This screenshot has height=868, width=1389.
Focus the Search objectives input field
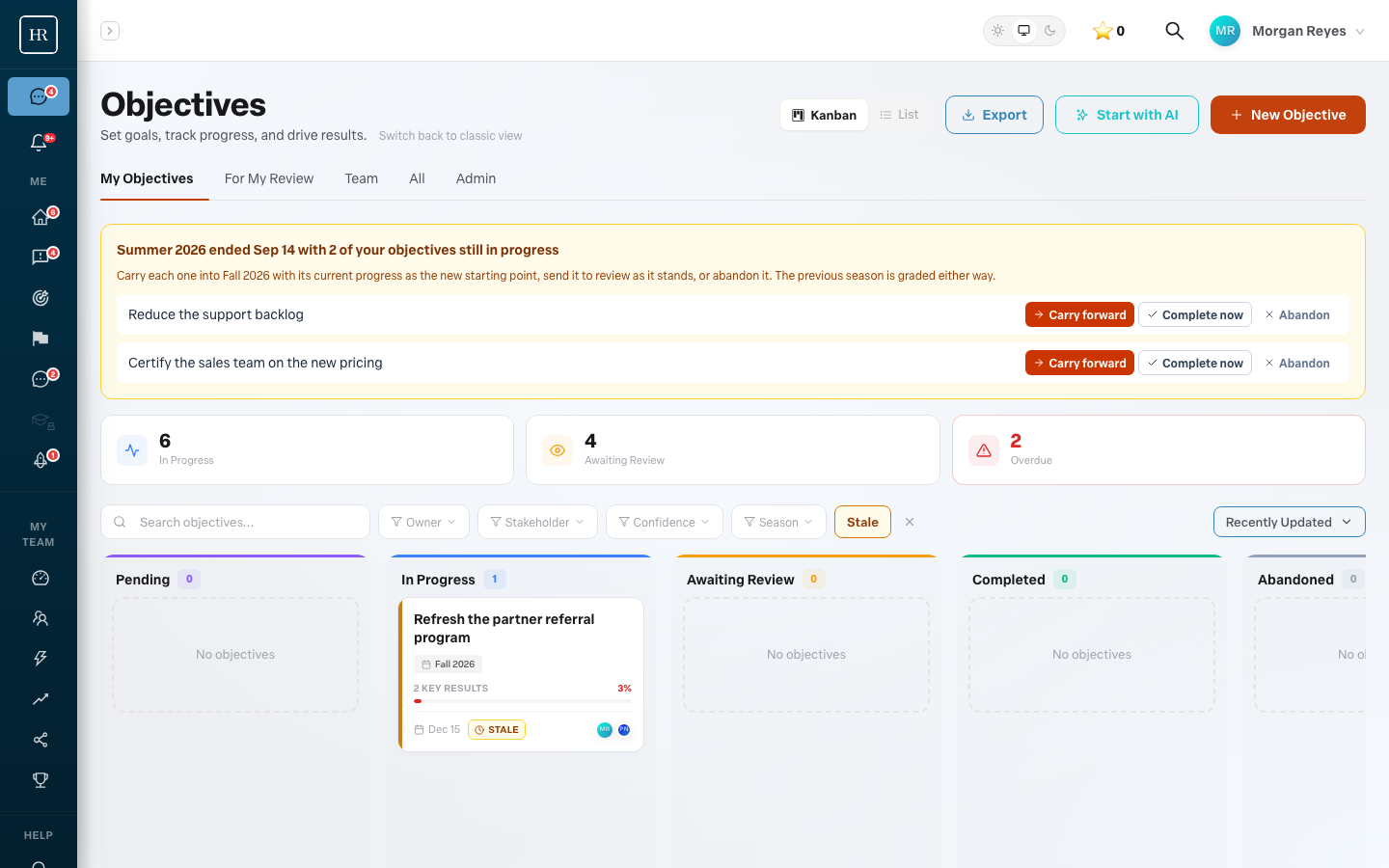pyautogui.click(x=235, y=522)
